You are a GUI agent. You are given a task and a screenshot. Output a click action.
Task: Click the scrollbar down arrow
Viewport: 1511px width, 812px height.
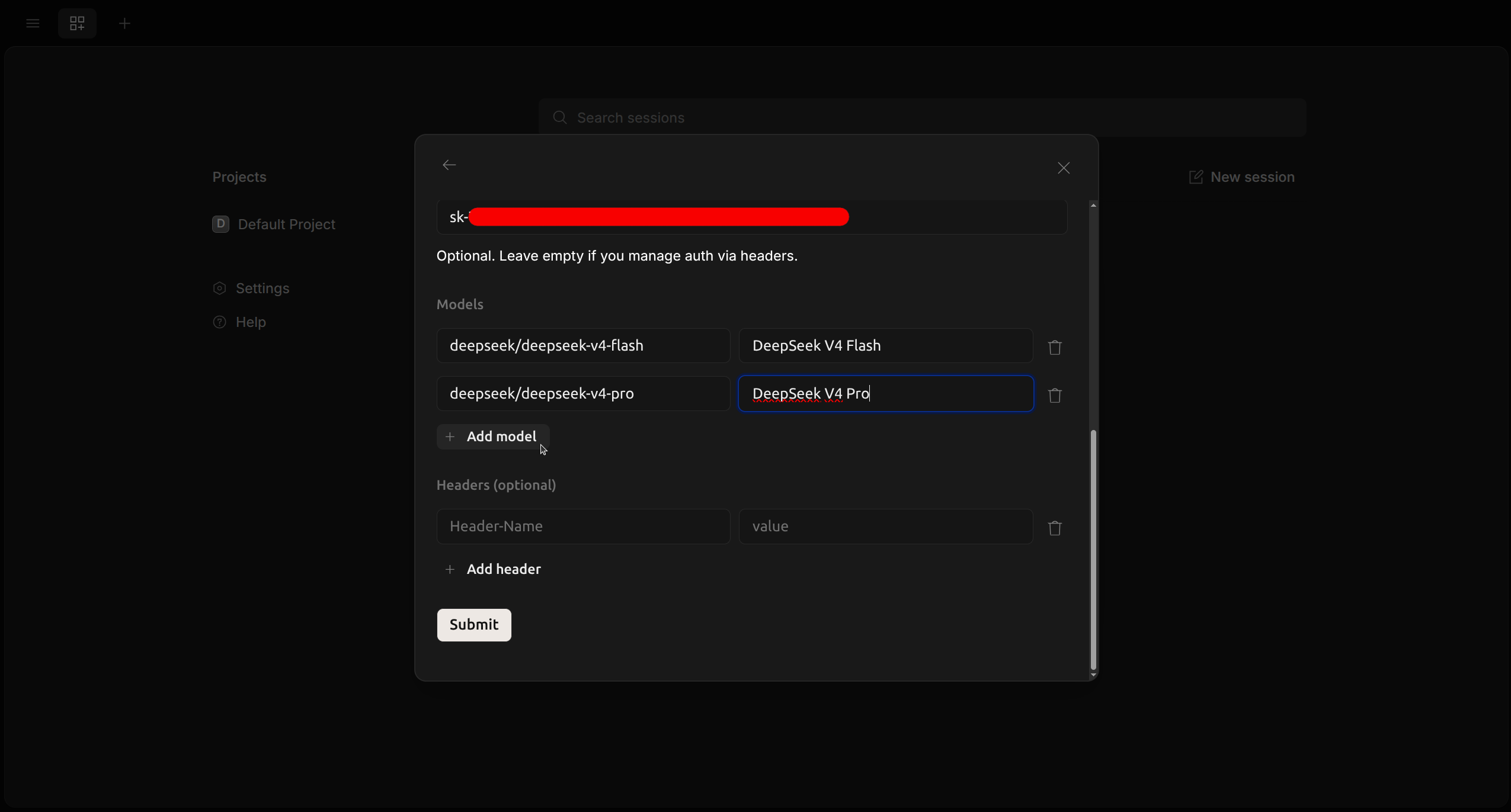[1093, 675]
